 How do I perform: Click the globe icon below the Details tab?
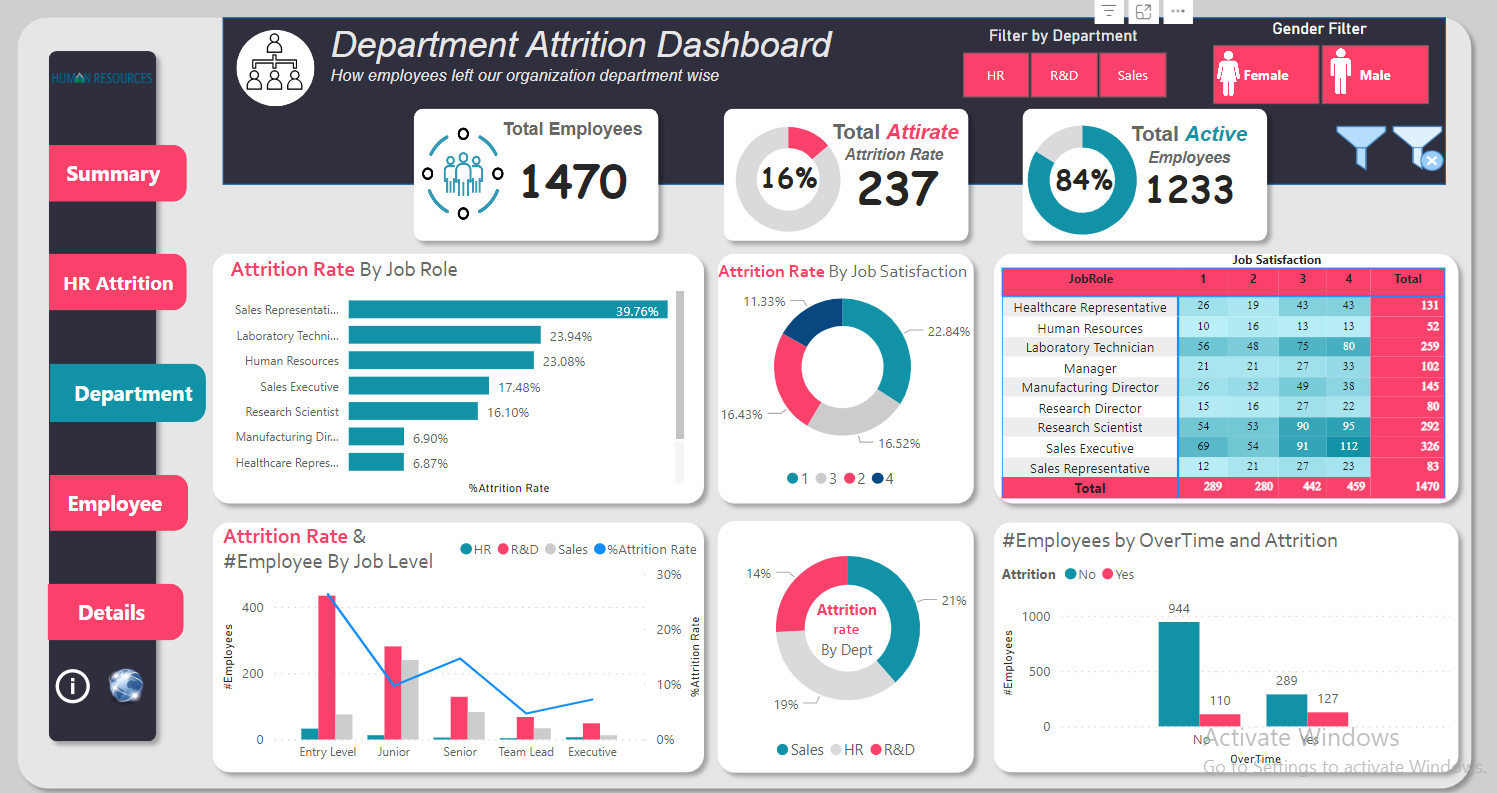(x=126, y=686)
